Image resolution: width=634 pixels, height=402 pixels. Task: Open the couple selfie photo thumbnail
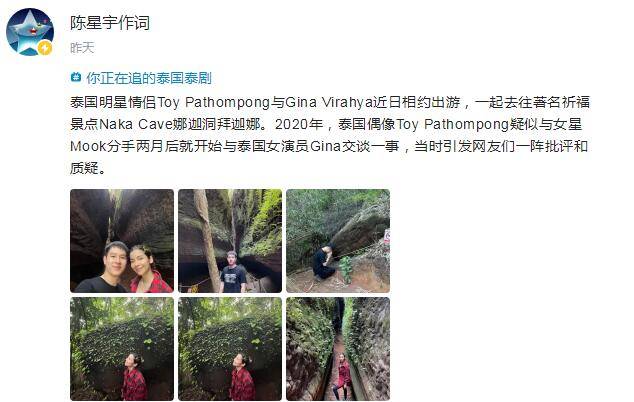(122, 241)
